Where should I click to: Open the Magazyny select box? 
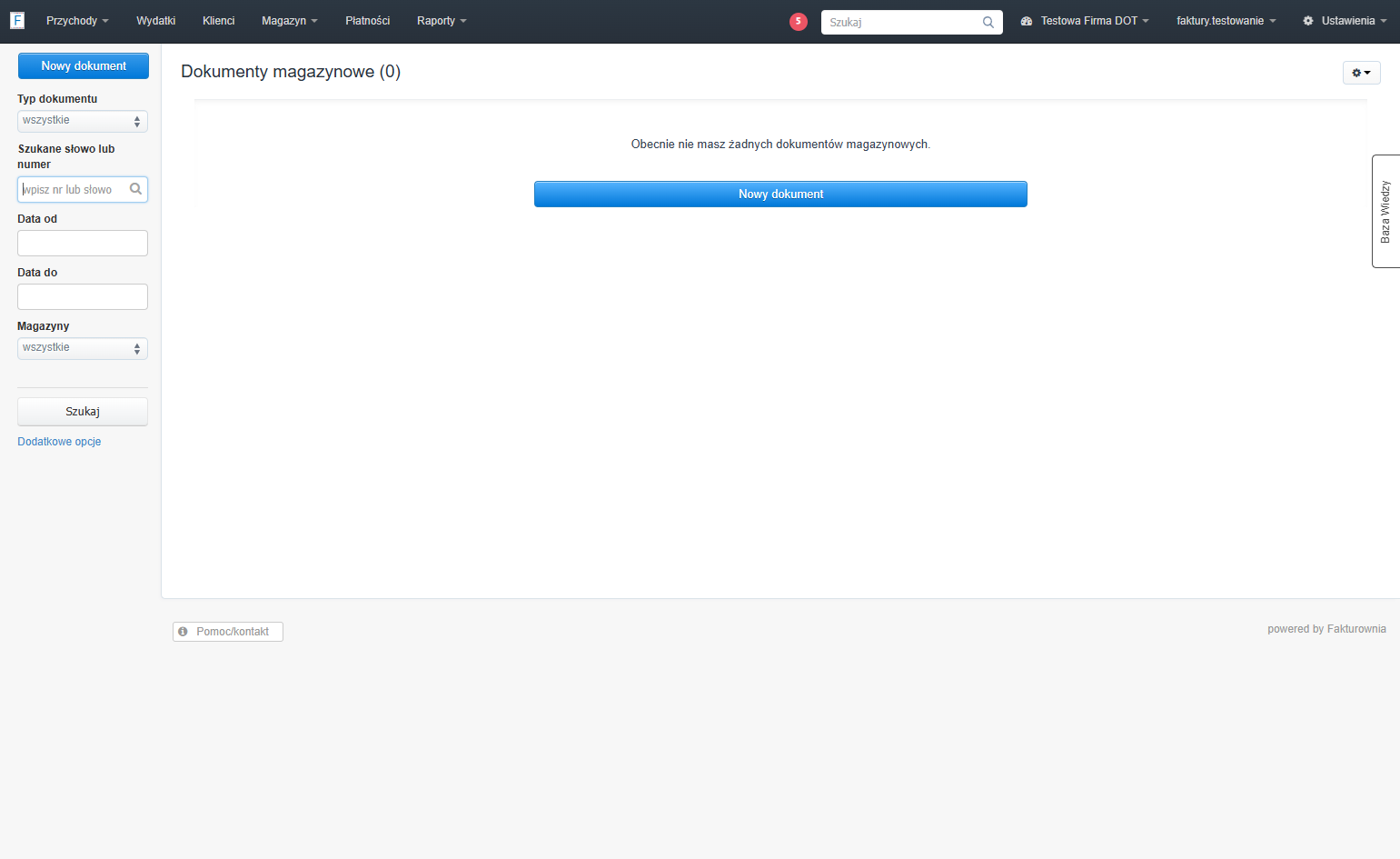coord(83,348)
